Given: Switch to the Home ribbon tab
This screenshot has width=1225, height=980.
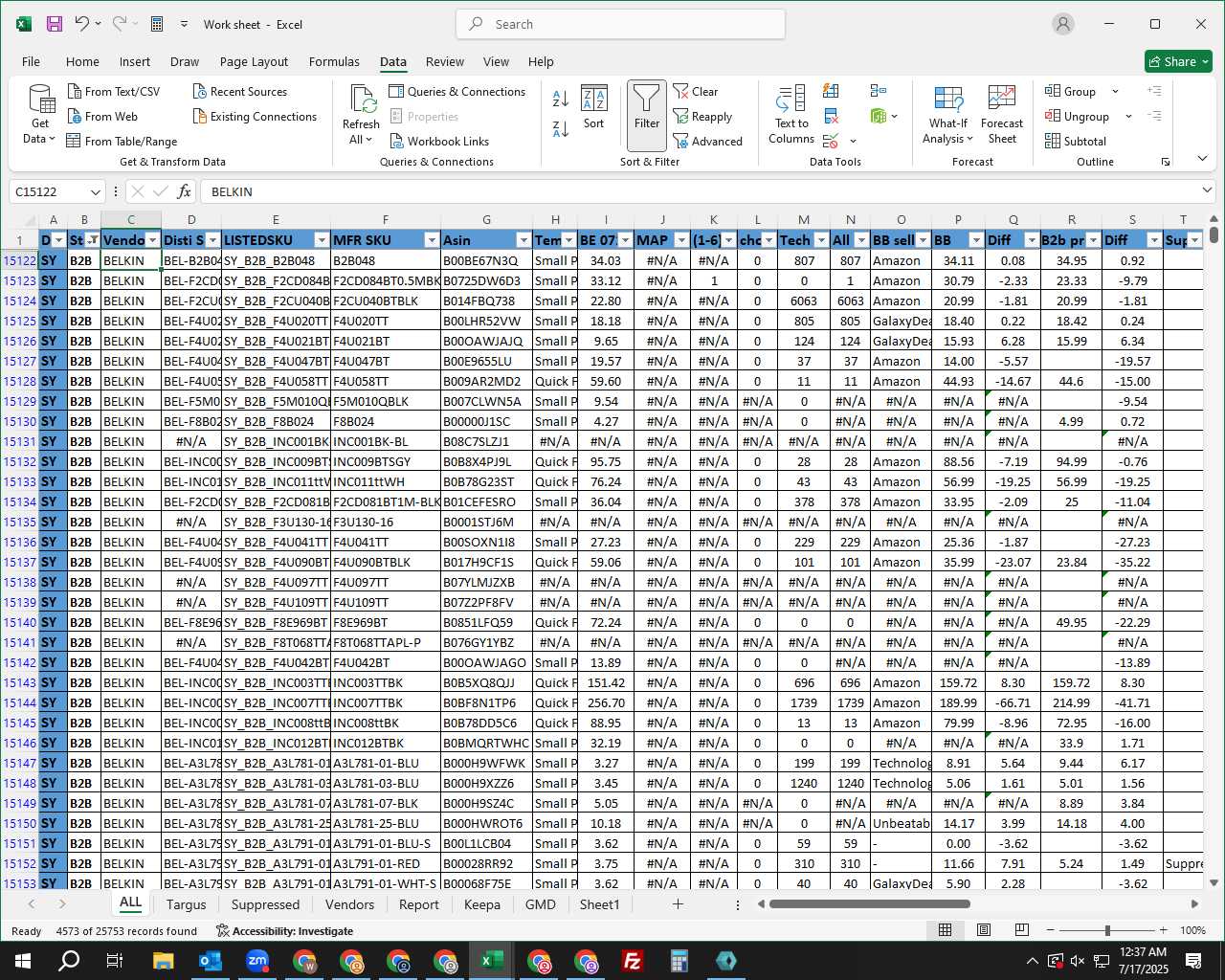Looking at the screenshot, I should point(82,61).
